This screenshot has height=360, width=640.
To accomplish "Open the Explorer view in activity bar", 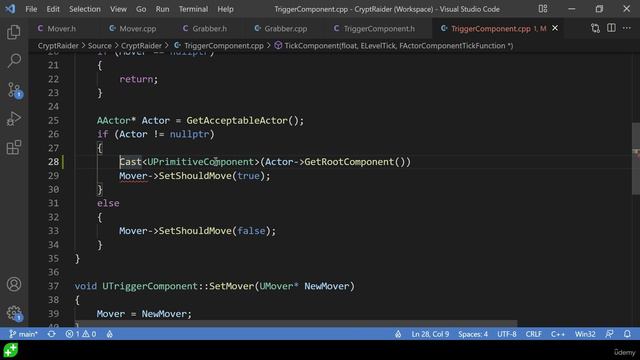I will click(x=13, y=32).
